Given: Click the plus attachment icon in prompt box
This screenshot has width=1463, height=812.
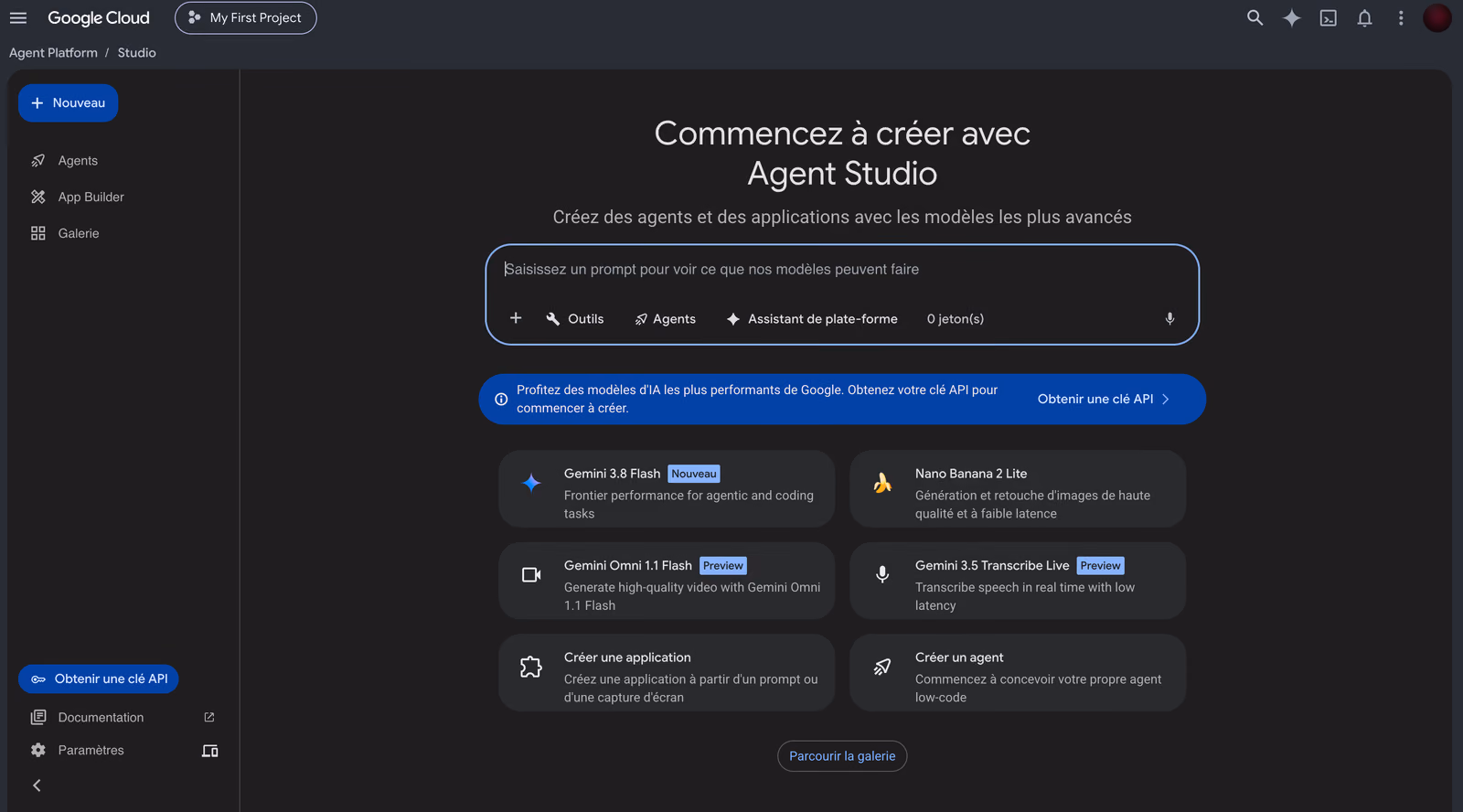Looking at the screenshot, I should (516, 318).
